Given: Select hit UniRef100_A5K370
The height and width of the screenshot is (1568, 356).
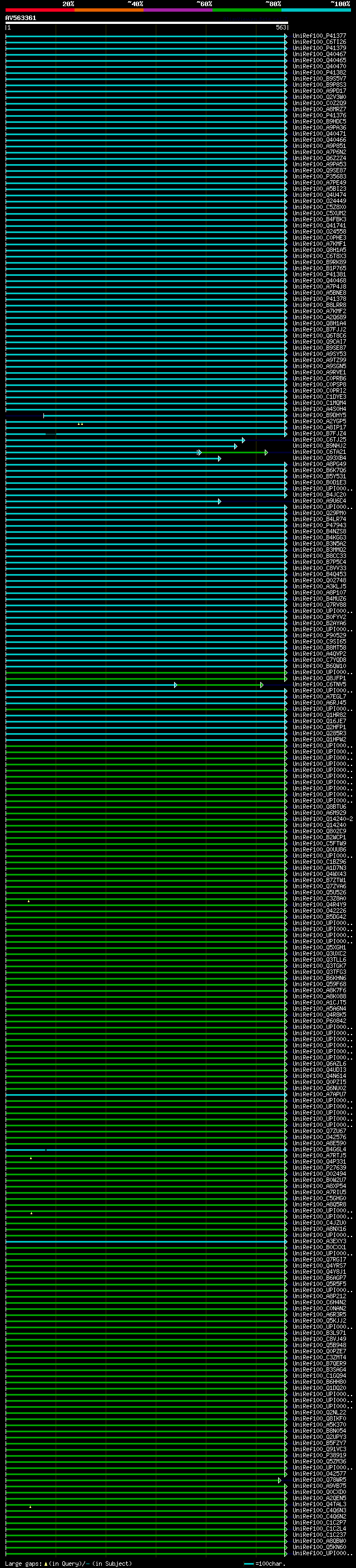Looking at the screenshot, I should coord(319,1424).
